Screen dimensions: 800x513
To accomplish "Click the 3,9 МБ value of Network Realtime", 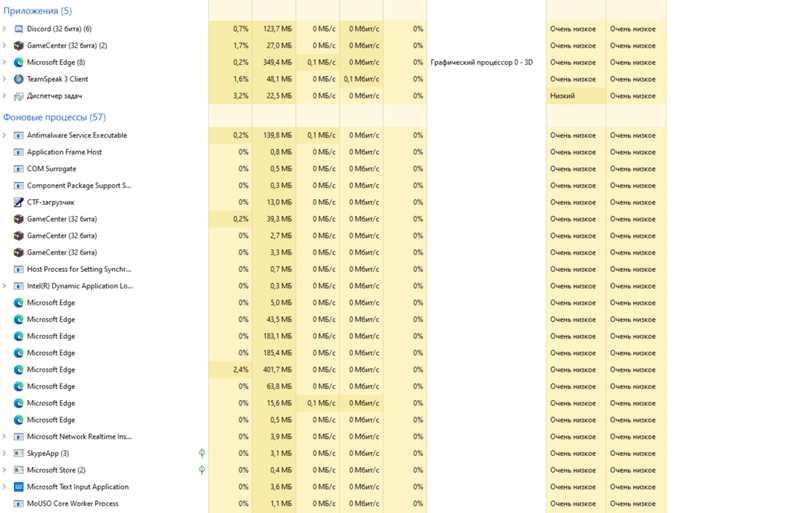I will pyautogui.click(x=281, y=436).
